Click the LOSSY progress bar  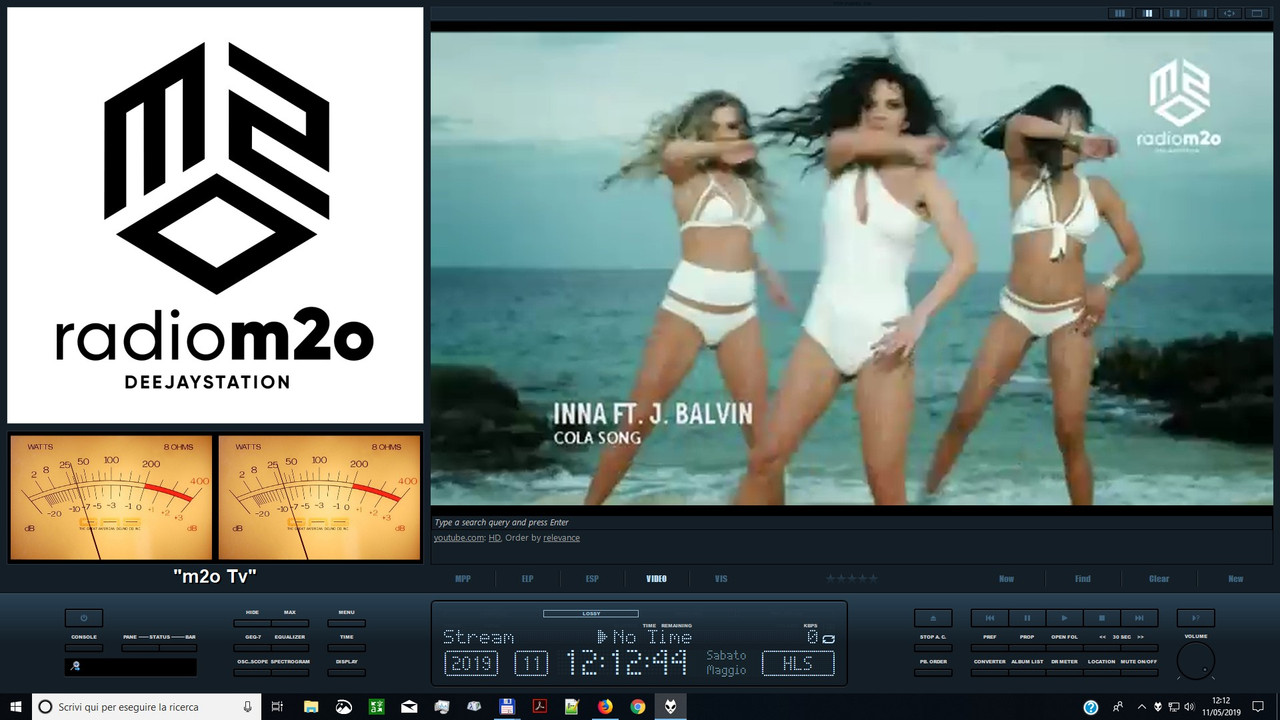coord(590,614)
